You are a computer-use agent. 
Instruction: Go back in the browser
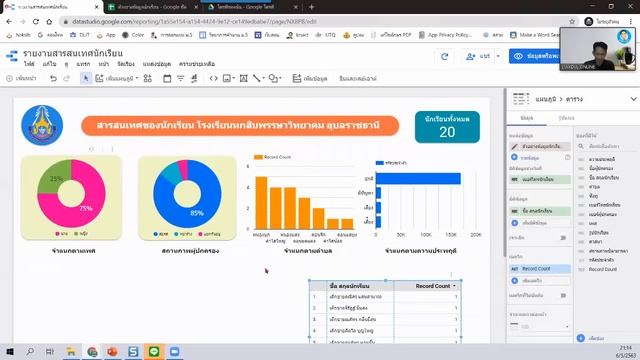[x=9, y=22]
